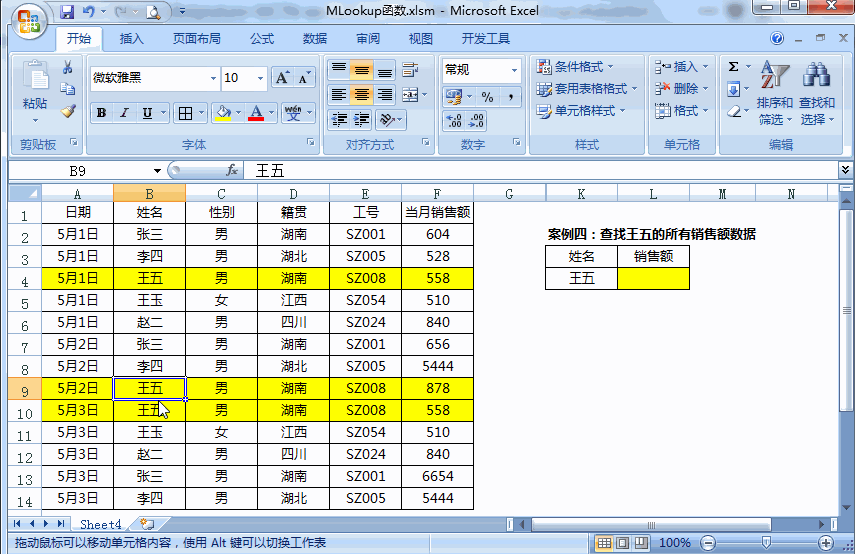The width and height of the screenshot is (855, 554).
Task: Undo the last action
Action: pos(89,11)
